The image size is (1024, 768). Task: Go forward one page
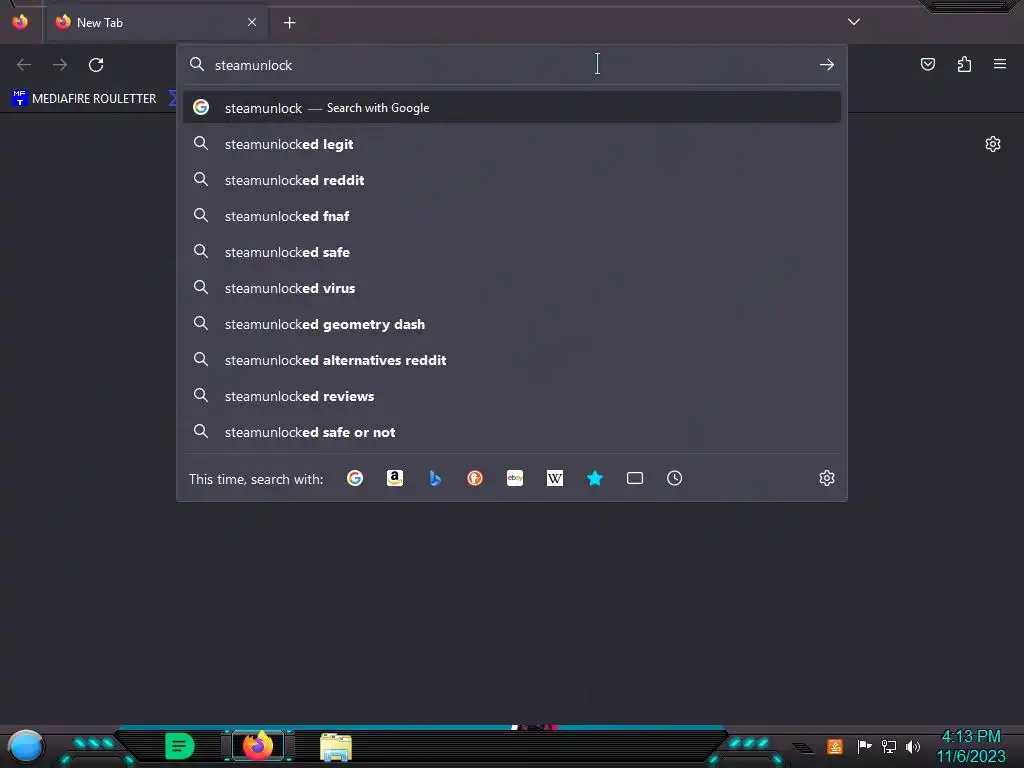coord(60,65)
